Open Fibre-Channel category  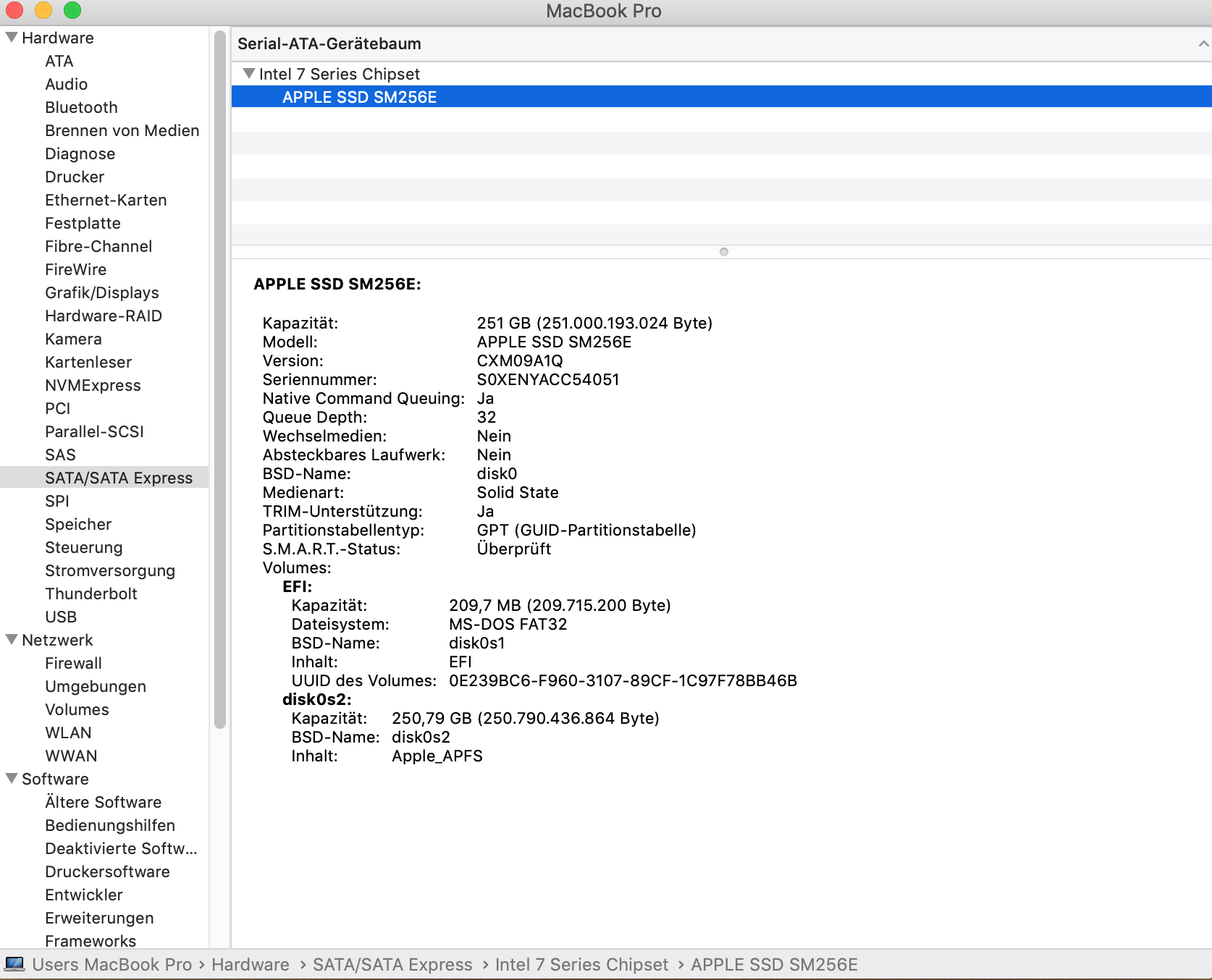tap(98, 247)
